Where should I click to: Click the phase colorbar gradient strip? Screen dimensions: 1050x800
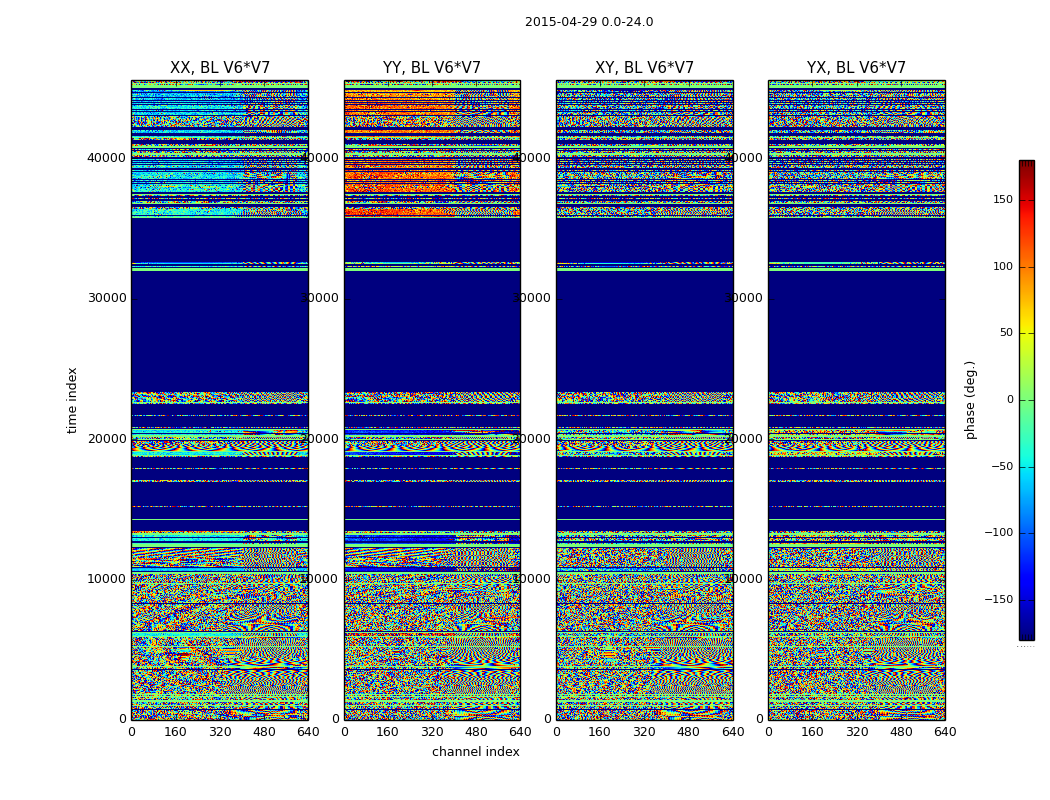1027,400
